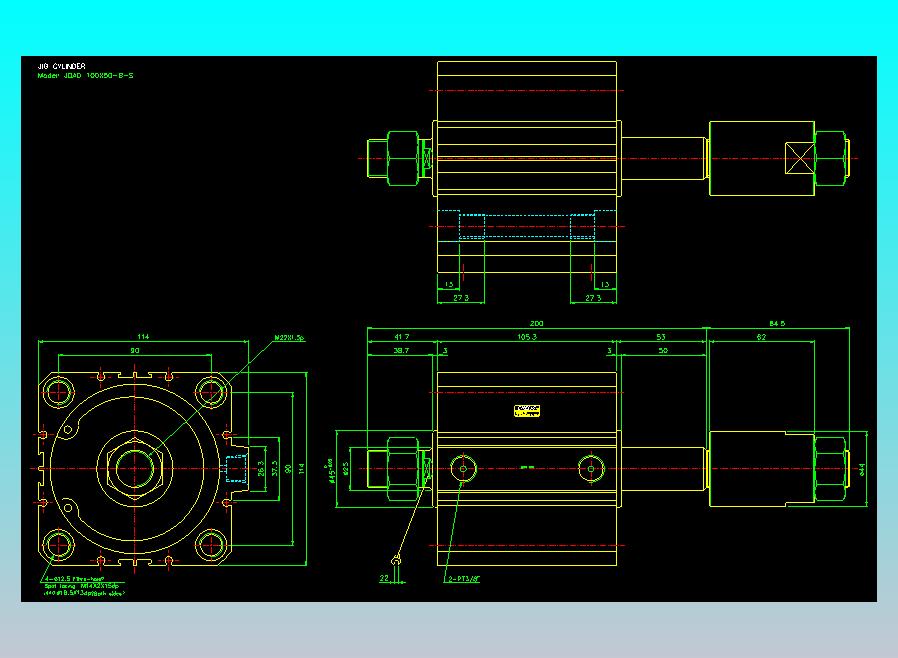This screenshot has width=898, height=658.
Task: Click the 'M22X1.5p' thread callout
Action: tap(289, 338)
